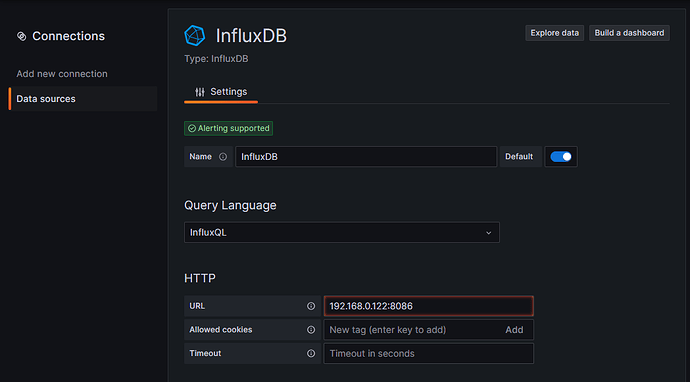Click the data source Name input field
This screenshot has height=382, width=690.
tap(366, 157)
